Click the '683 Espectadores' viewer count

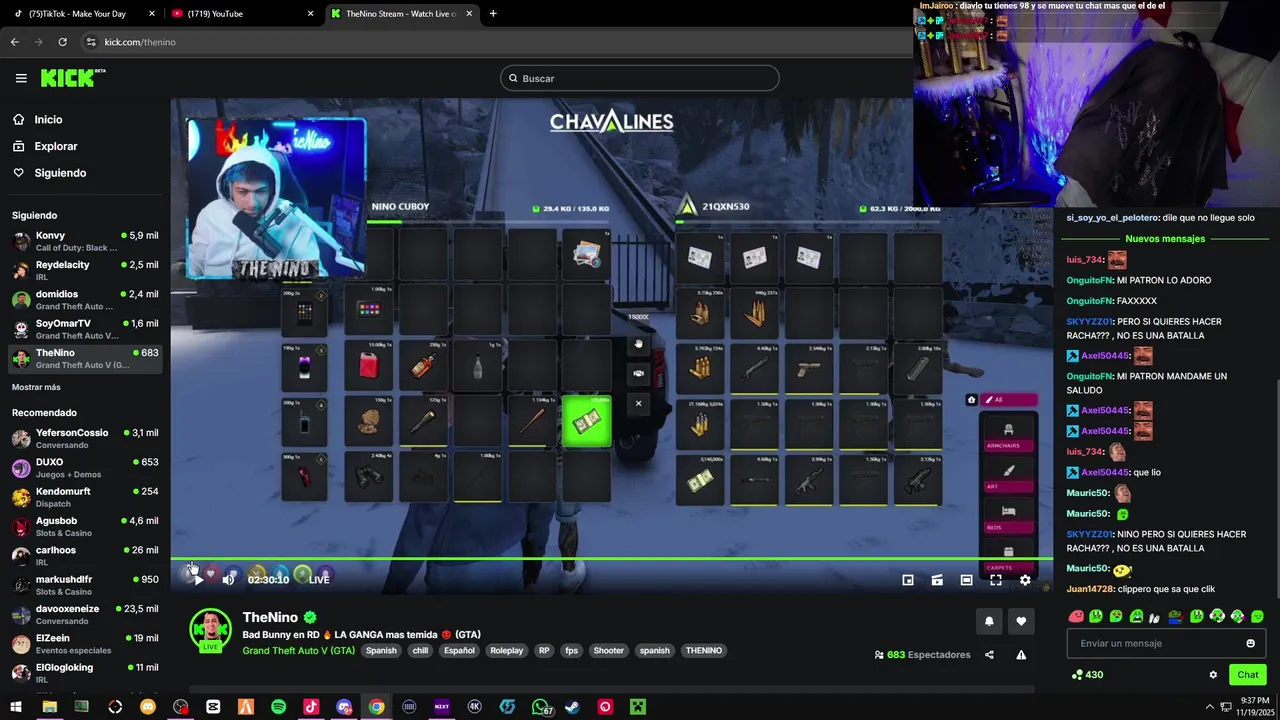(x=922, y=655)
